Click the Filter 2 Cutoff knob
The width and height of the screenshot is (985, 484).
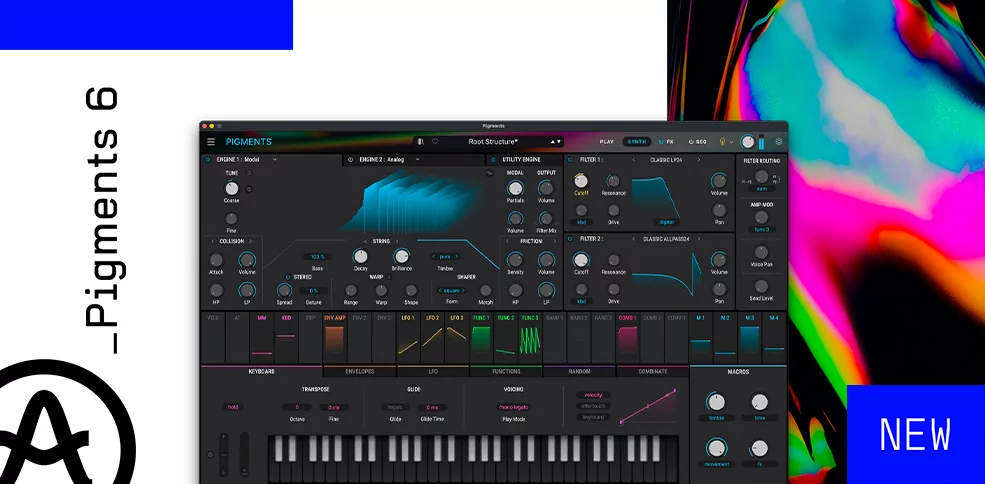[581, 260]
